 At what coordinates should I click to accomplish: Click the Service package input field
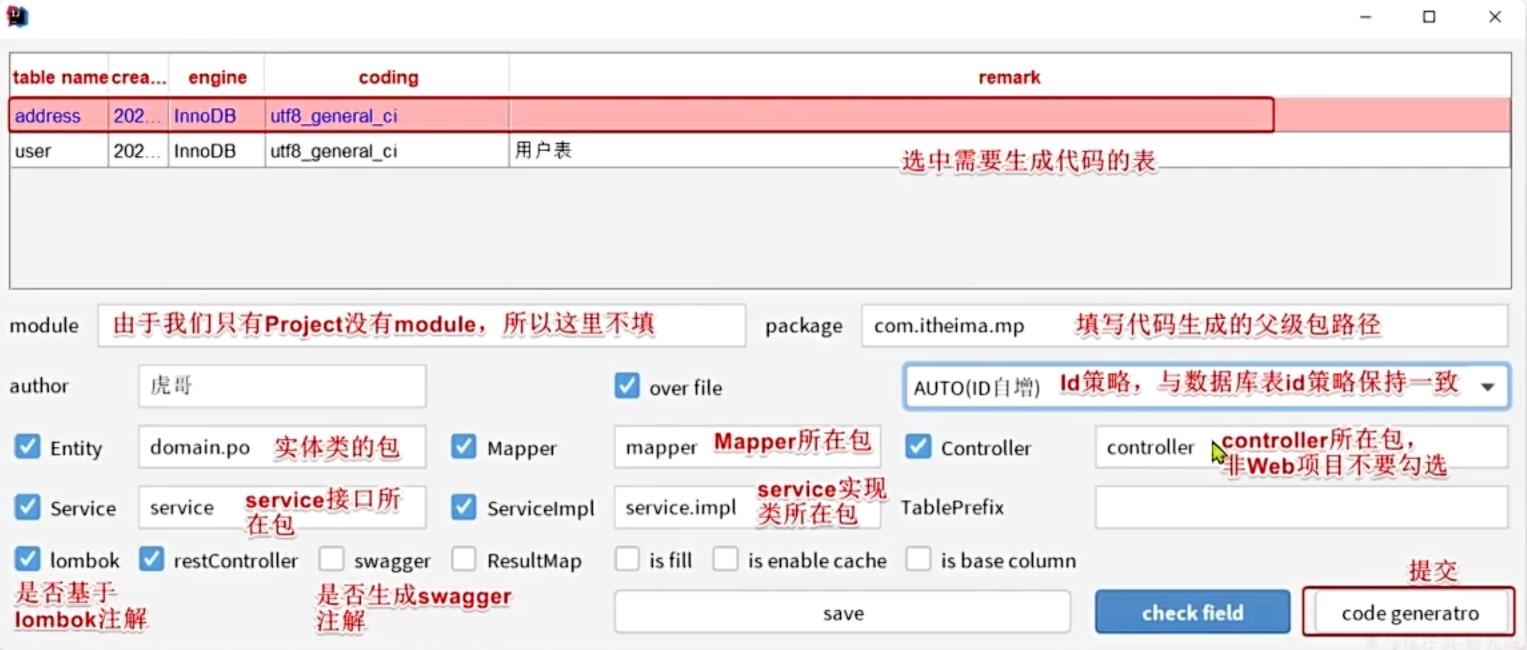tap(282, 507)
